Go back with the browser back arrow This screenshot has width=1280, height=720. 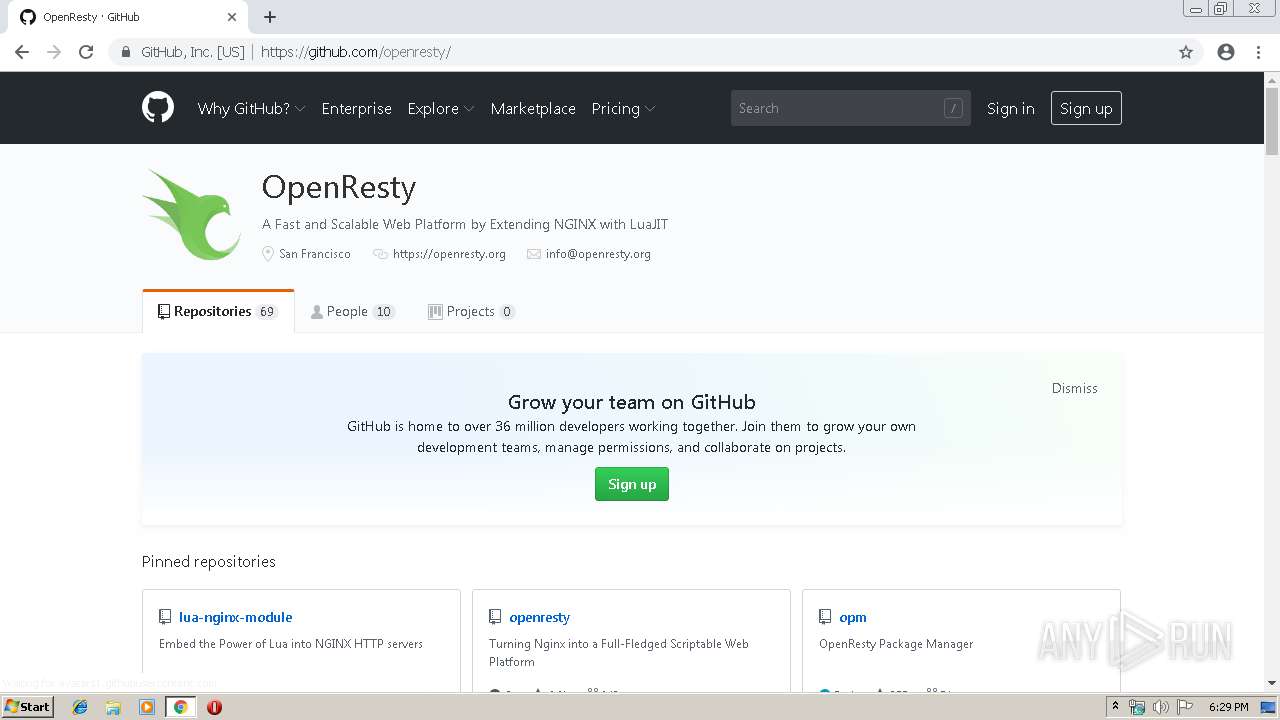22,52
